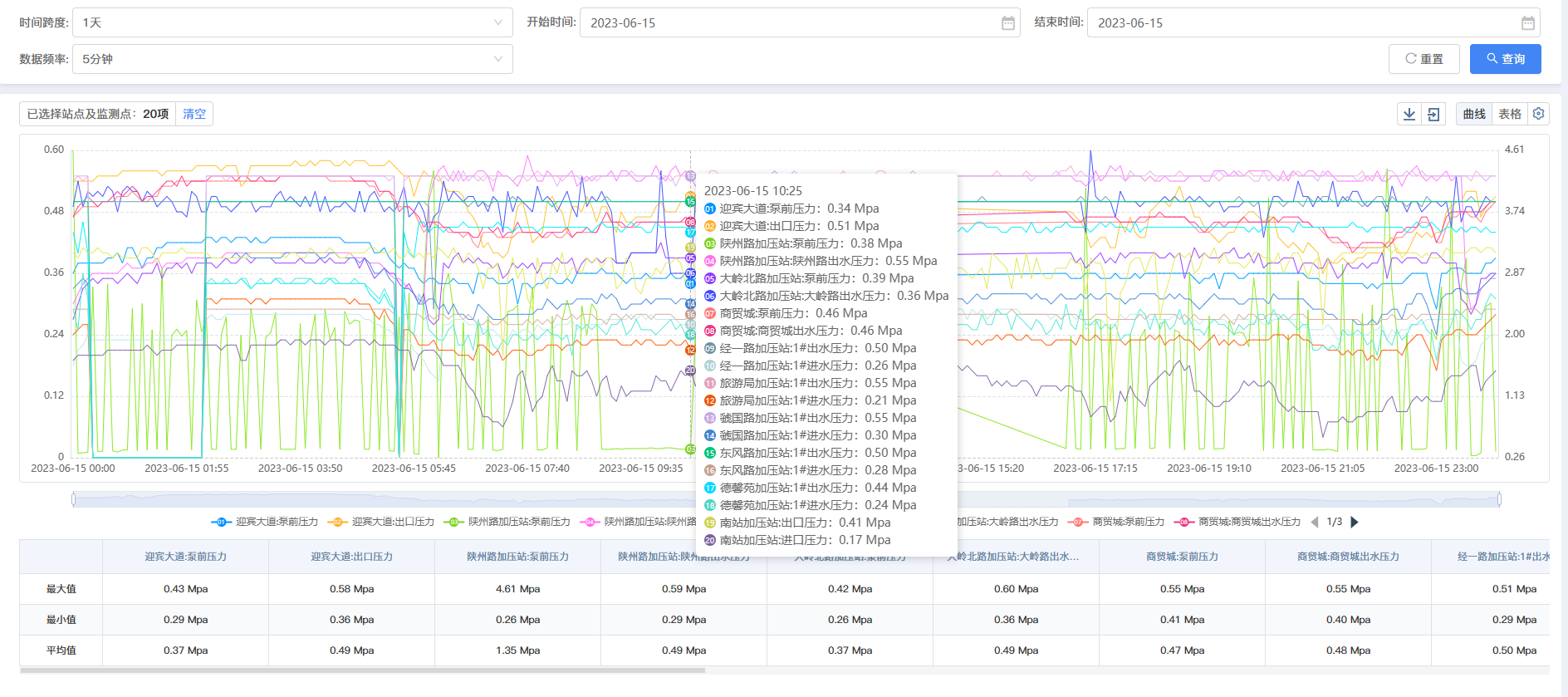Click the 查询 search button
The height and width of the screenshot is (697, 1568).
tap(1505, 59)
